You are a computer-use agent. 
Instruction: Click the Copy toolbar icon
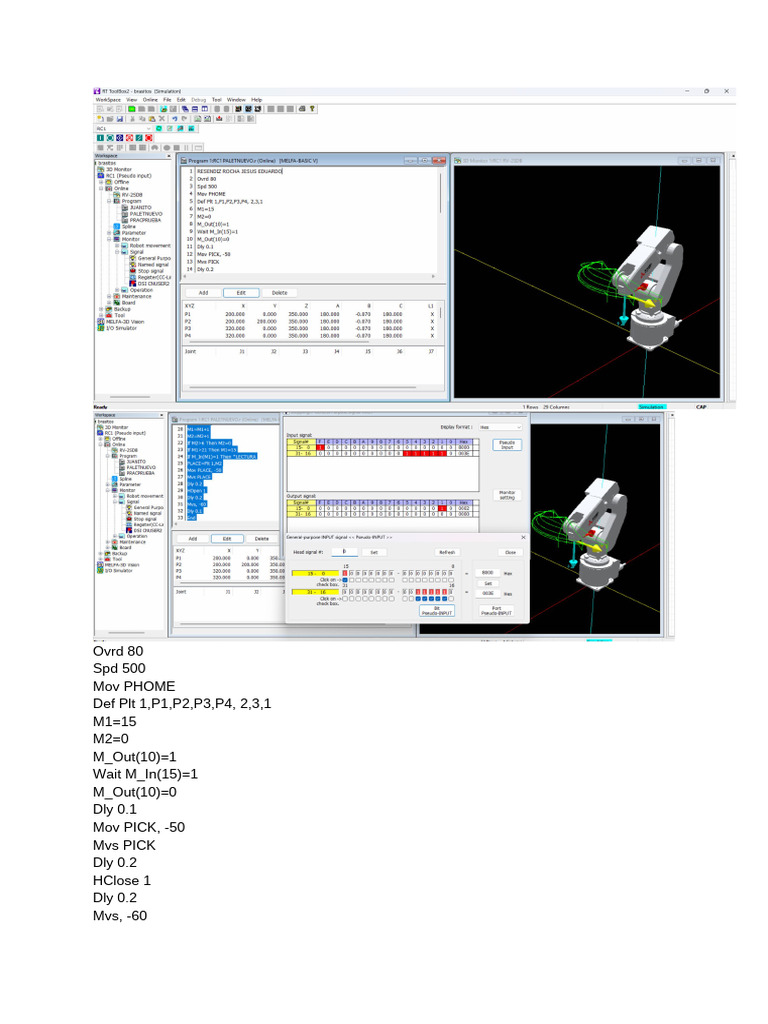[142, 119]
